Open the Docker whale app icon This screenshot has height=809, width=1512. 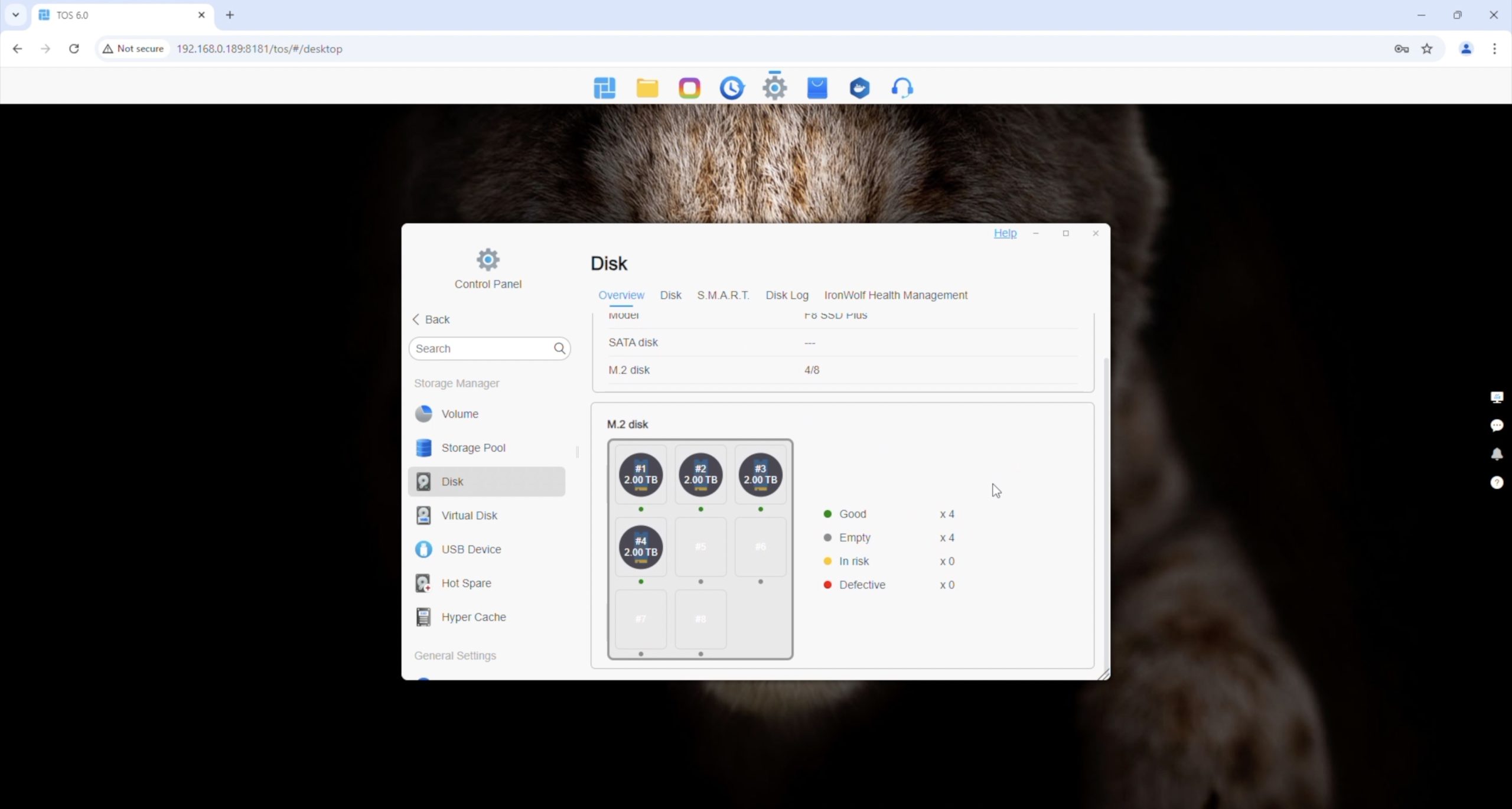click(x=859, y=88)
